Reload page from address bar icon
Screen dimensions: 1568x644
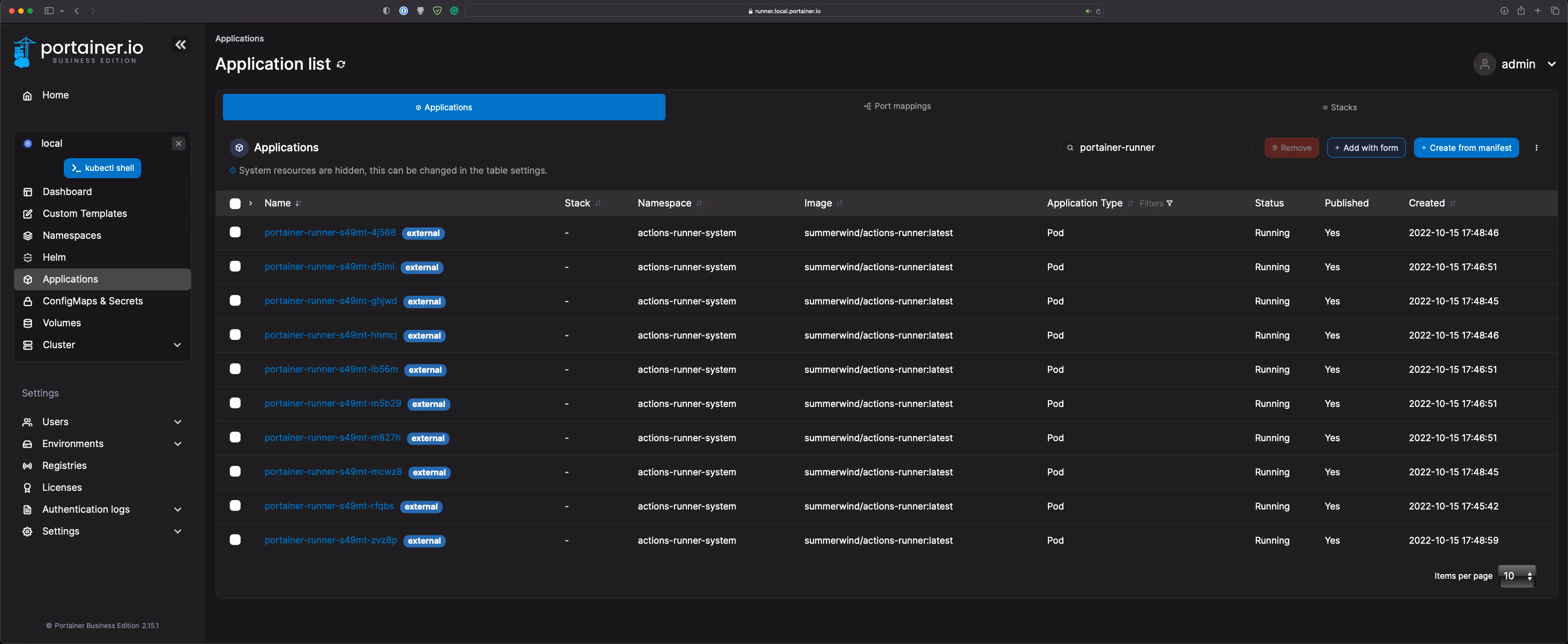click(1098, 11)
